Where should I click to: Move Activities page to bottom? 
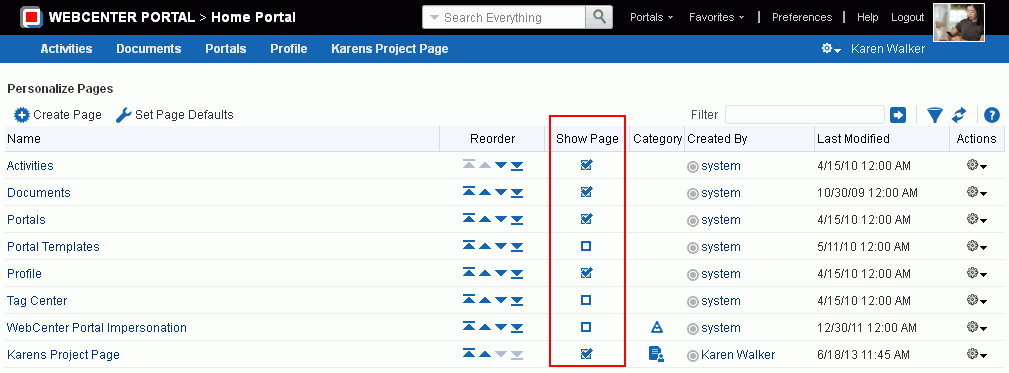click(x=517, y=165)
